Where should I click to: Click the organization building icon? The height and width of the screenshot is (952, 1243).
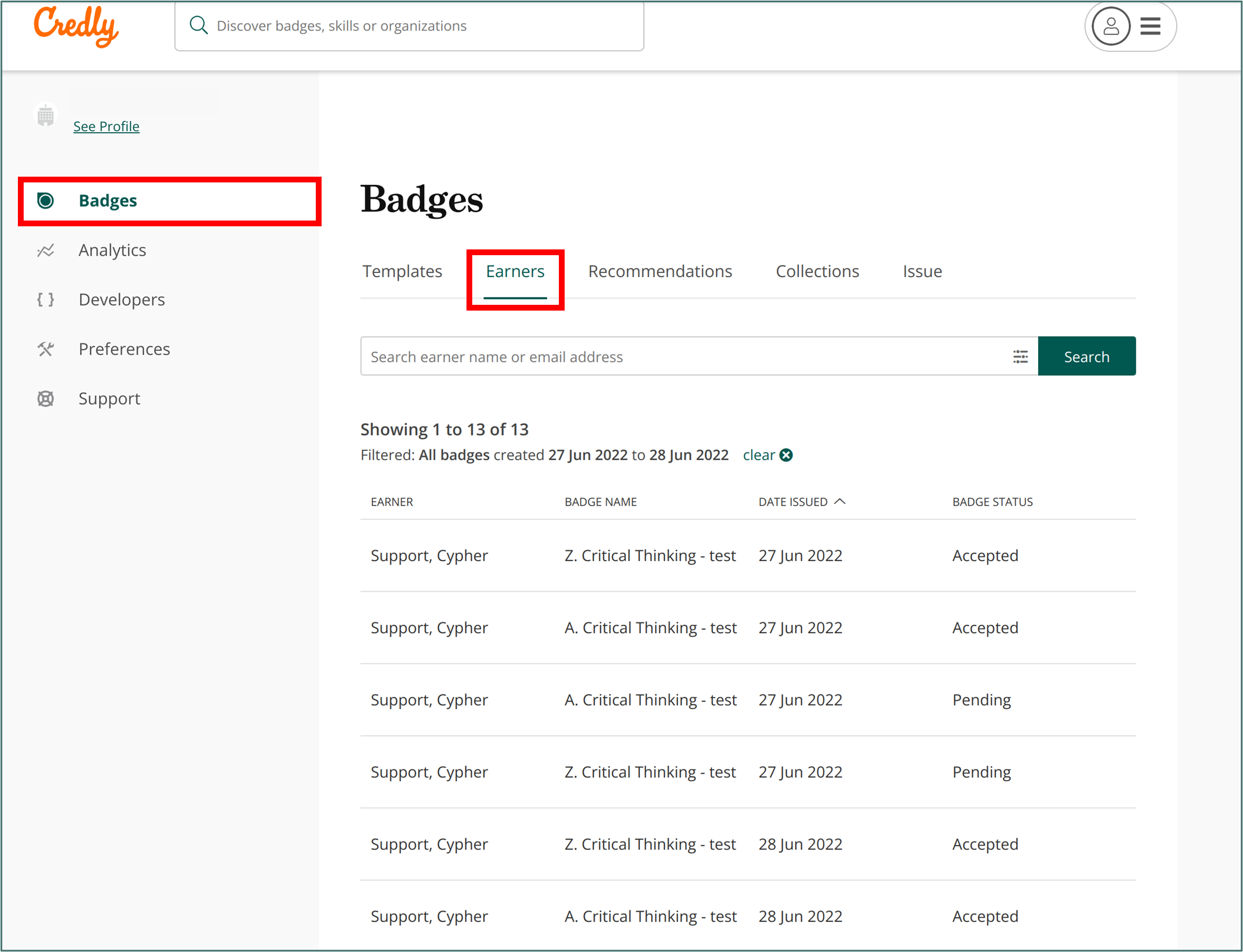[46, 117]
